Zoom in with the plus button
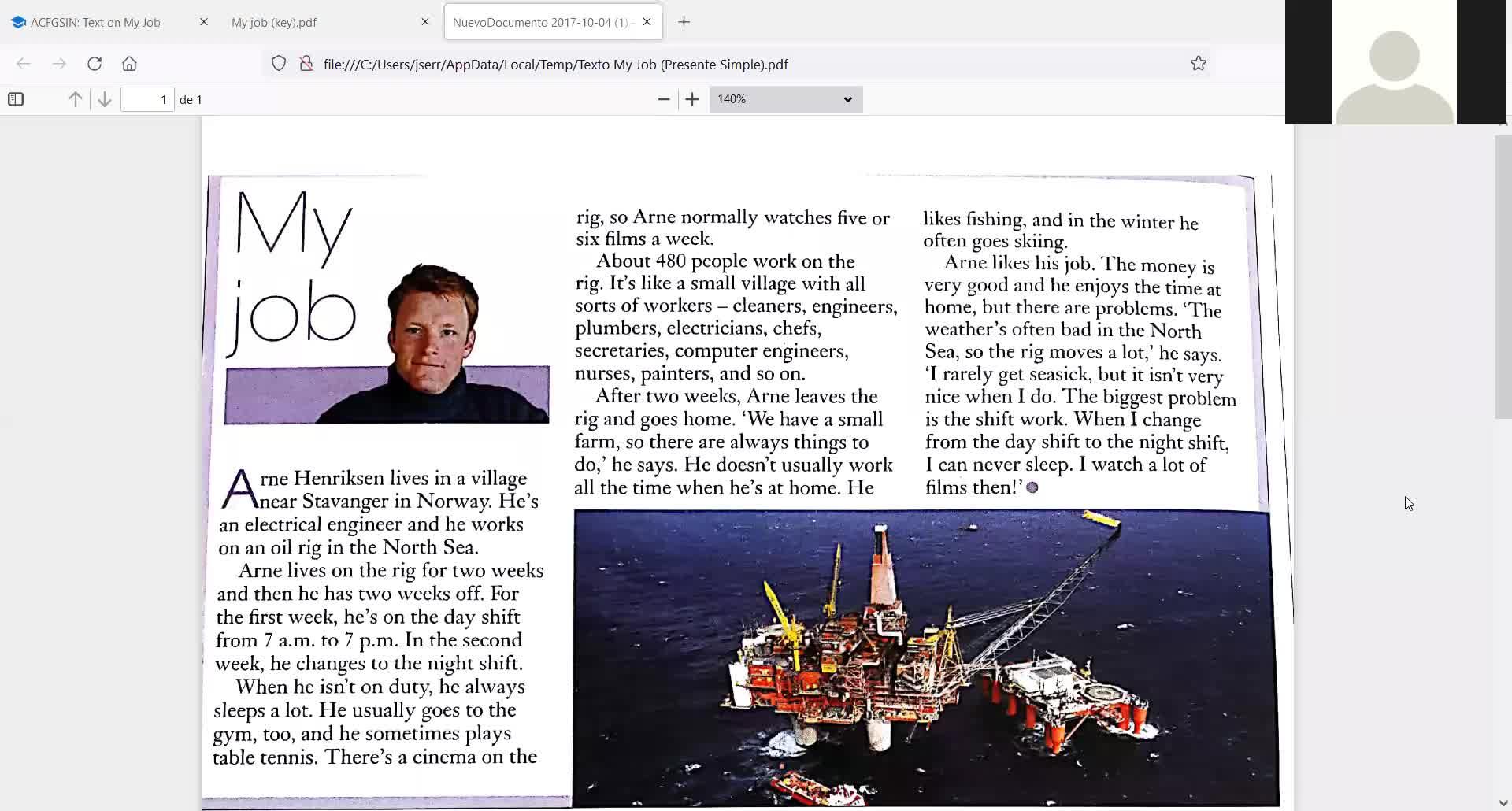This screenshot has height=811, width=1512. point(692,99)
